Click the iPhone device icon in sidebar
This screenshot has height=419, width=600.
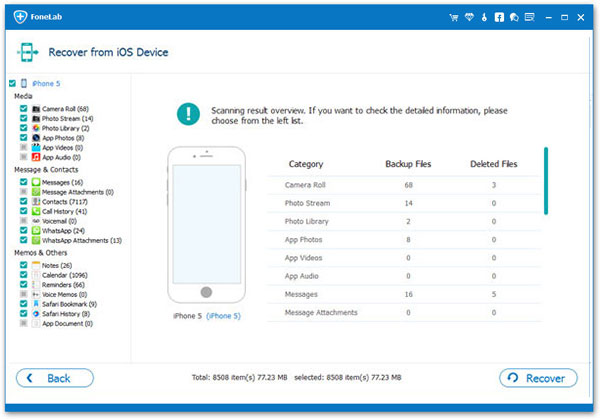click(24, 83)
